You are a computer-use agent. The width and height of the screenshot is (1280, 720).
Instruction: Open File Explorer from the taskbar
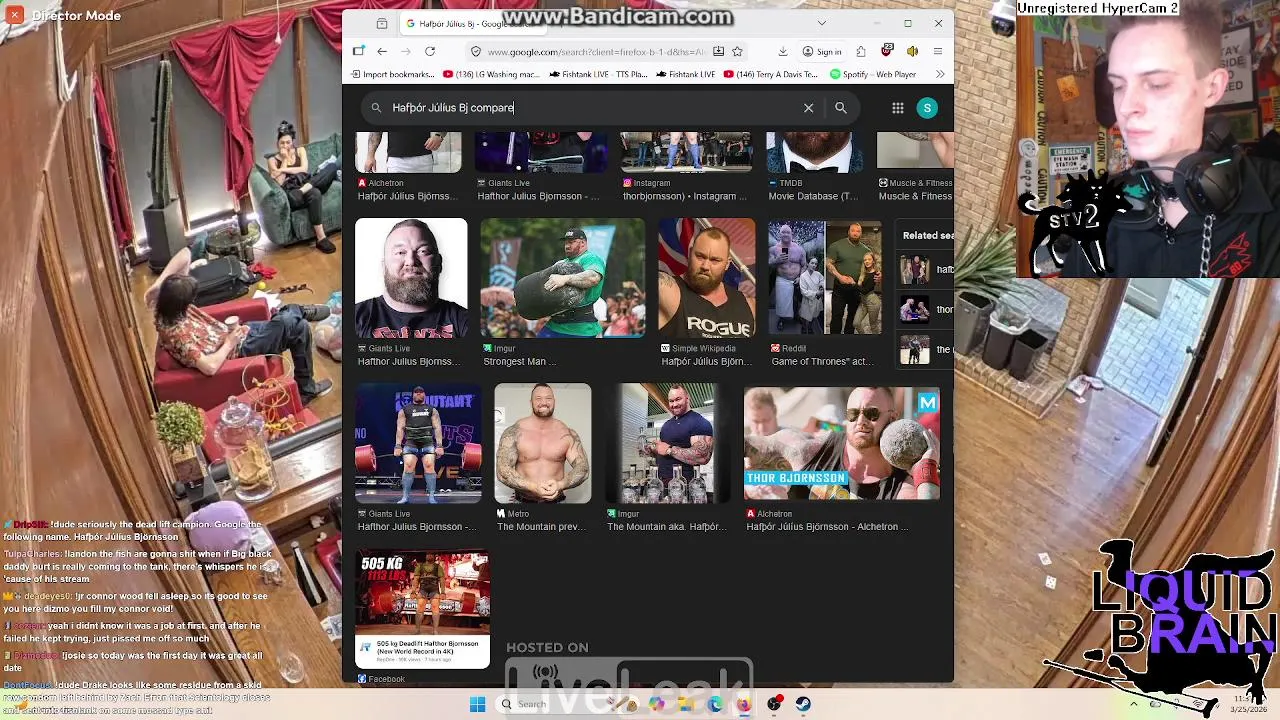point(686,704)
